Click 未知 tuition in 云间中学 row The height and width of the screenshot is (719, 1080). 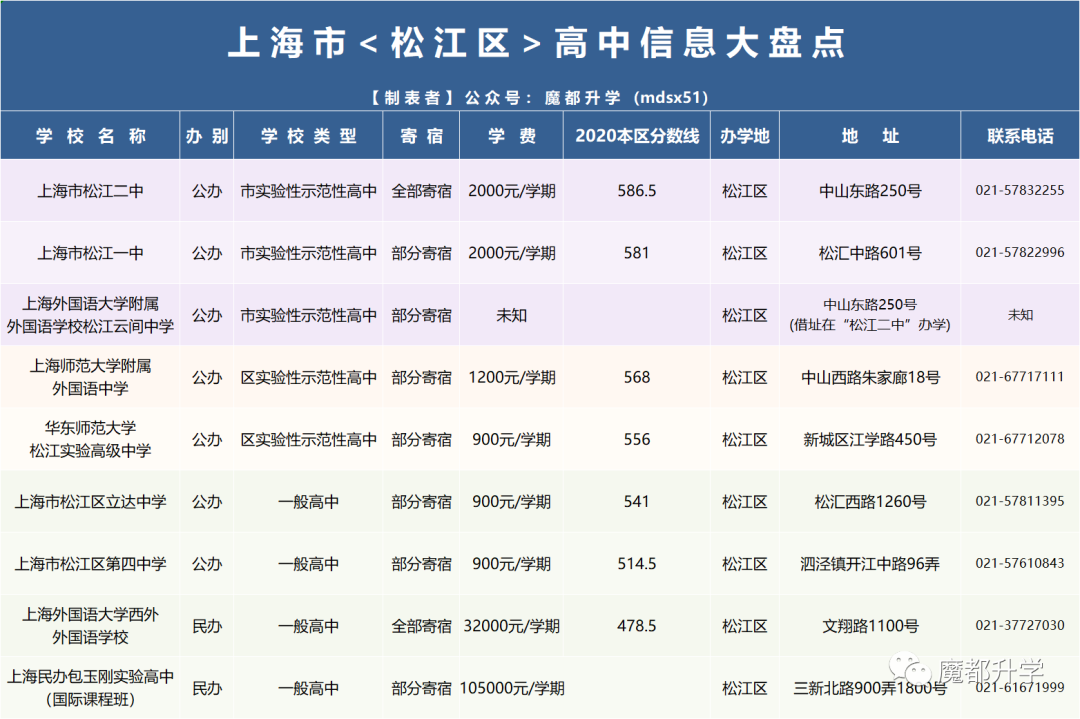coord(511,315)
